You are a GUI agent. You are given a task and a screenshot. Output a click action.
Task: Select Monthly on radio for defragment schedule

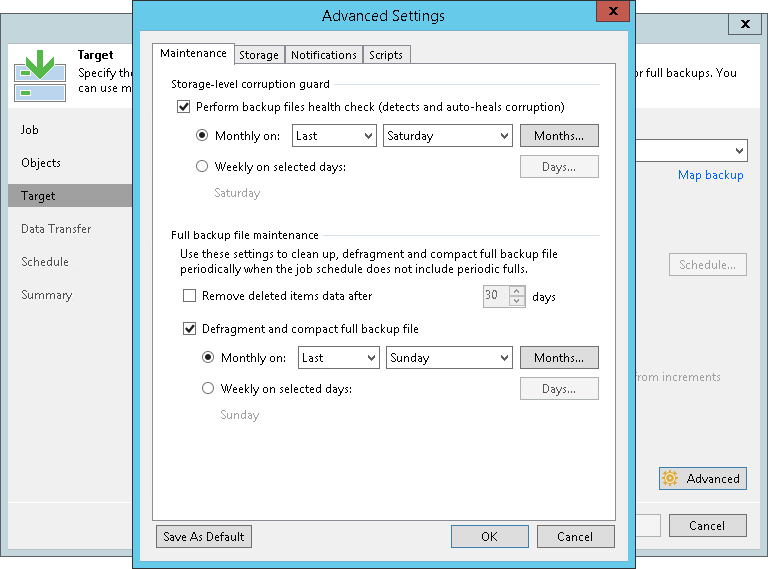coord(208,357)
